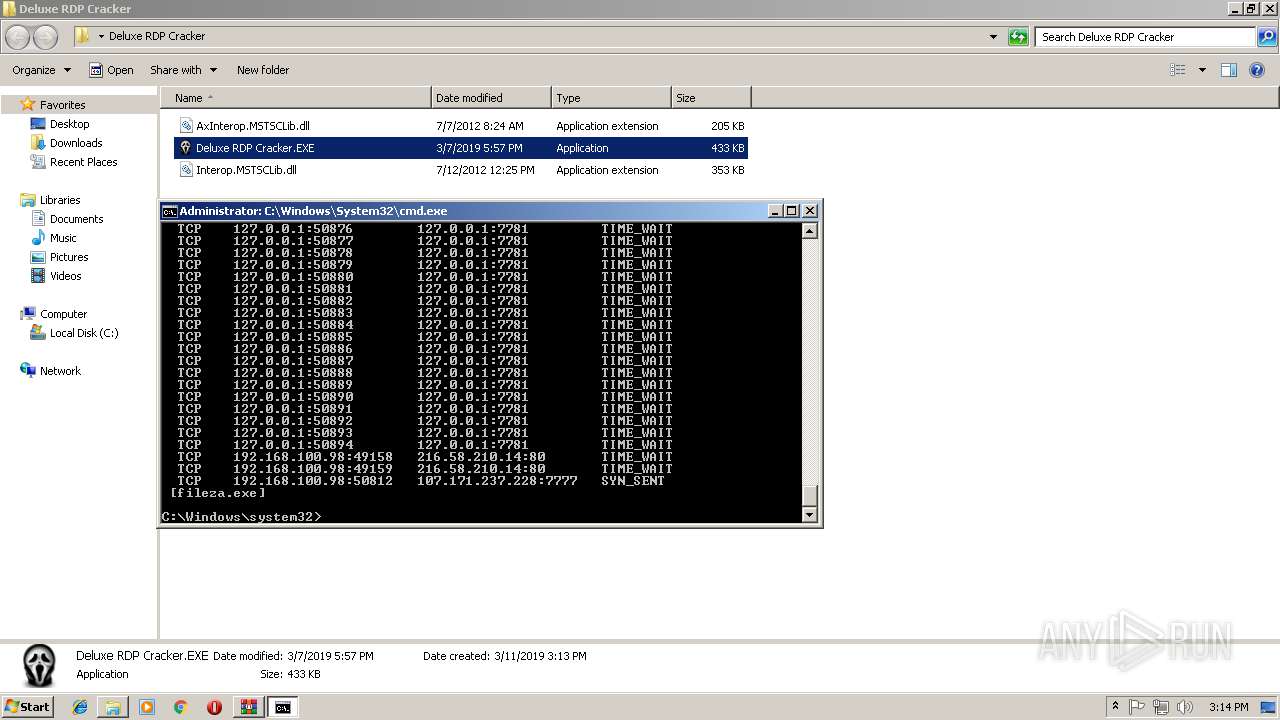Go back with Explorer back arrow
Screen dimensions: 1280x720
[x=17, y=37]
